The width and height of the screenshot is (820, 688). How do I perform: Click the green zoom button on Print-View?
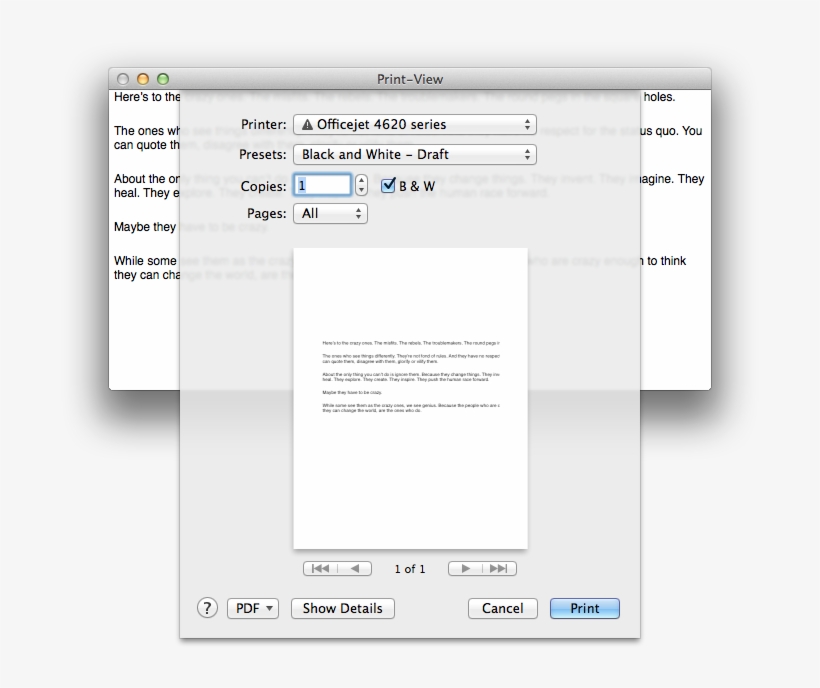pos(161,77)
